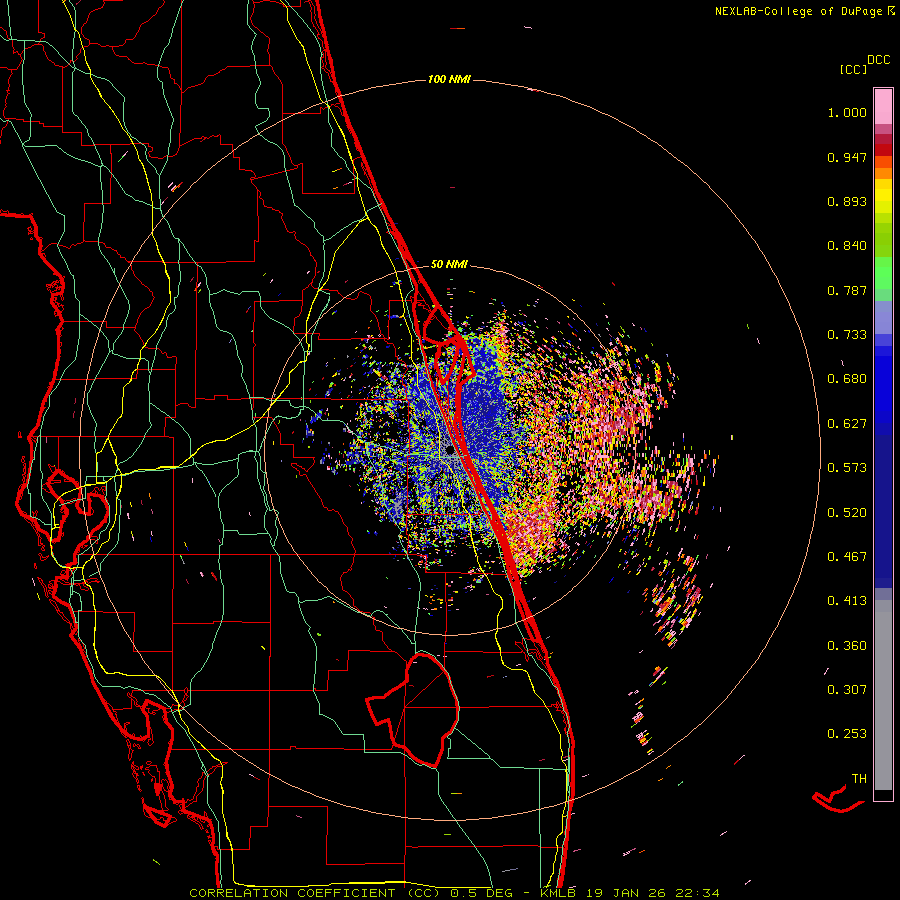The image size is (900, 900).
Task: Click inside the thick red lake outline south of the radar
Action: [425, 712]
